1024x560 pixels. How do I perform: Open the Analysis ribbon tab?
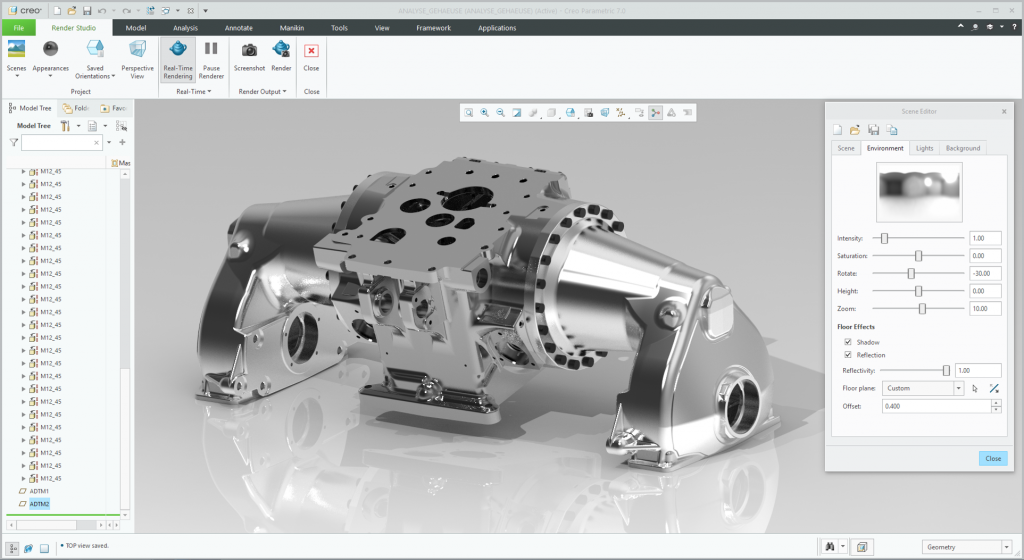(185, 28)
